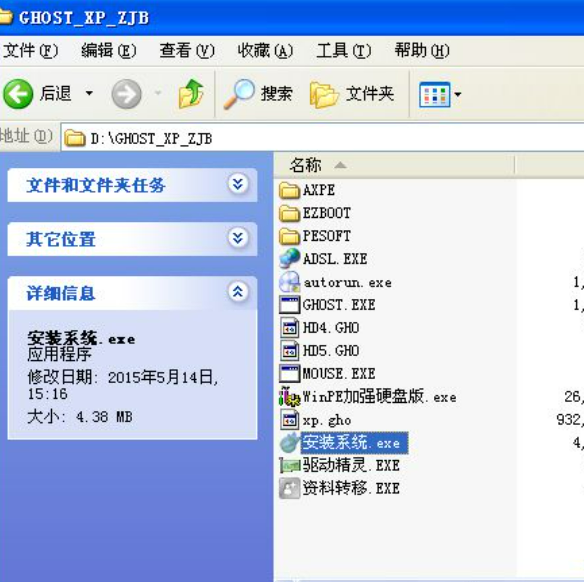Select the WinPE加强硬盘版.exe name
Screen dimensions: 584x582
pyautogui.click(x=379, y=397)
